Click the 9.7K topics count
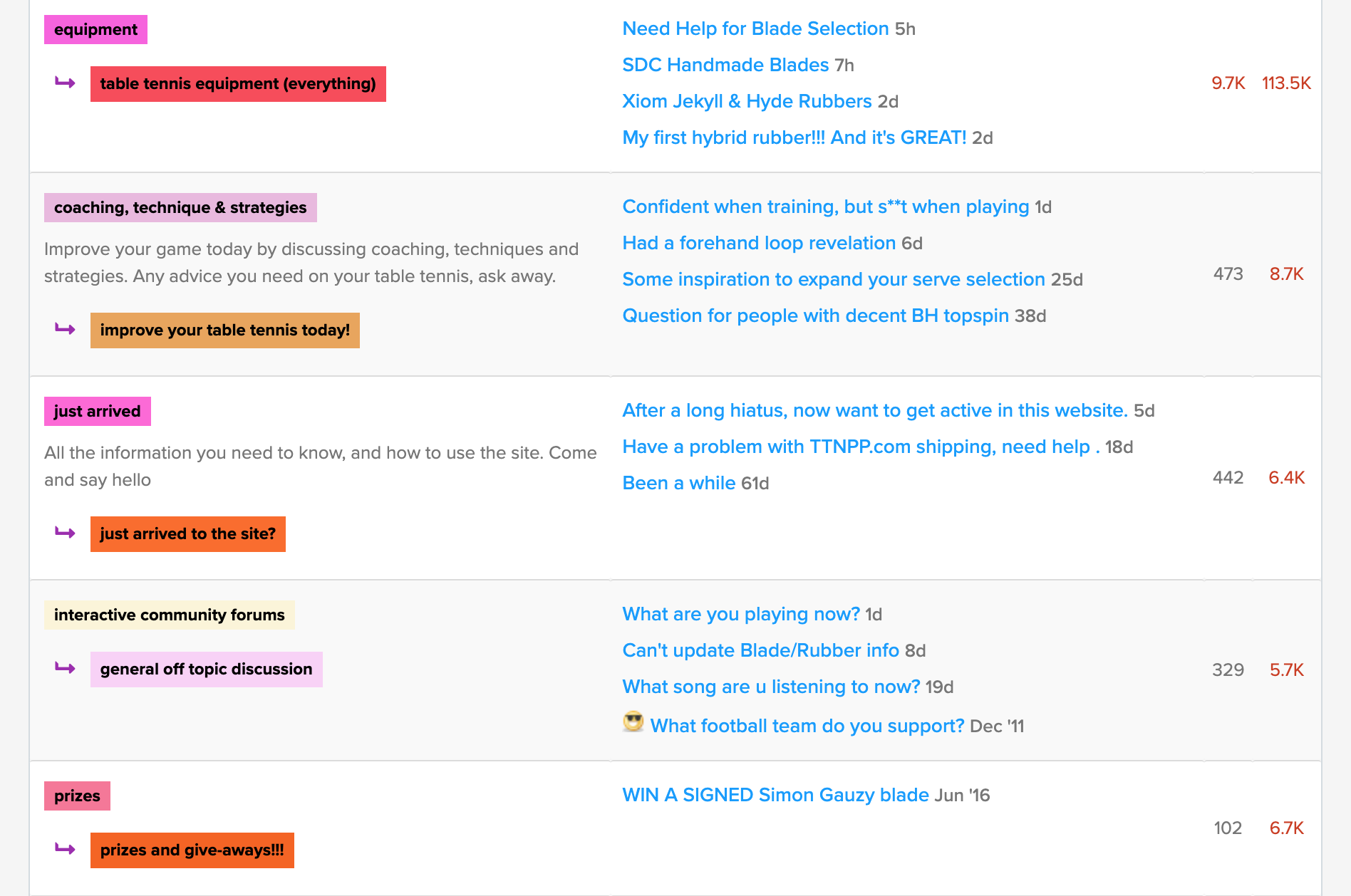 [x=1228, y=83]
